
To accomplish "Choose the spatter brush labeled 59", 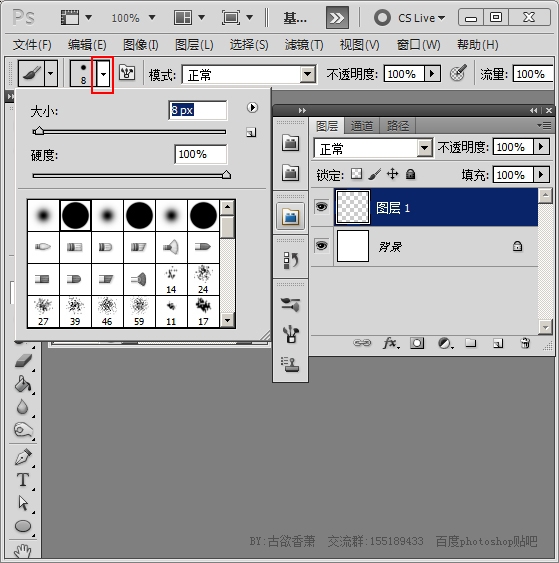I will [139, 311].
